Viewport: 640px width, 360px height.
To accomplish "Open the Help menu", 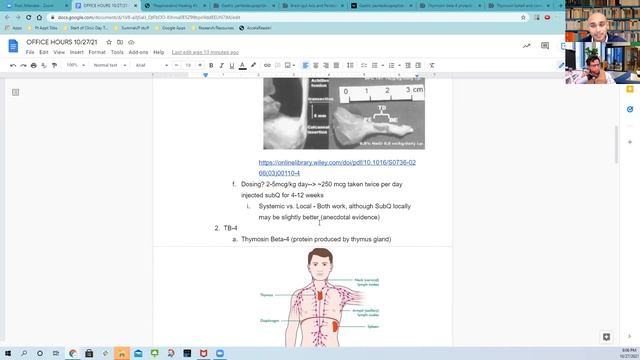I will click(159, 52).
